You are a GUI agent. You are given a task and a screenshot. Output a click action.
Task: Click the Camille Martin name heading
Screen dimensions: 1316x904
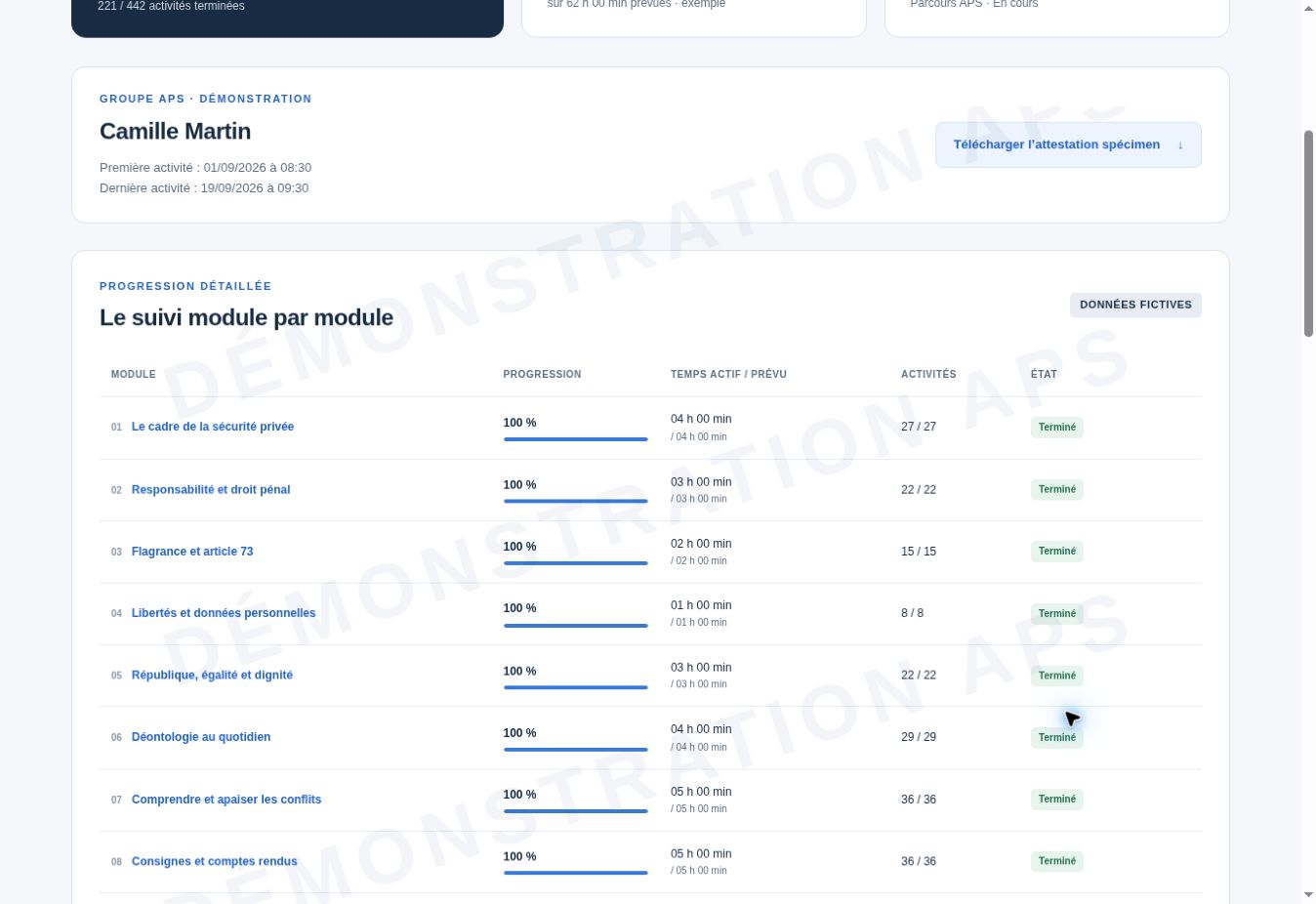click(x=175, y=132)
